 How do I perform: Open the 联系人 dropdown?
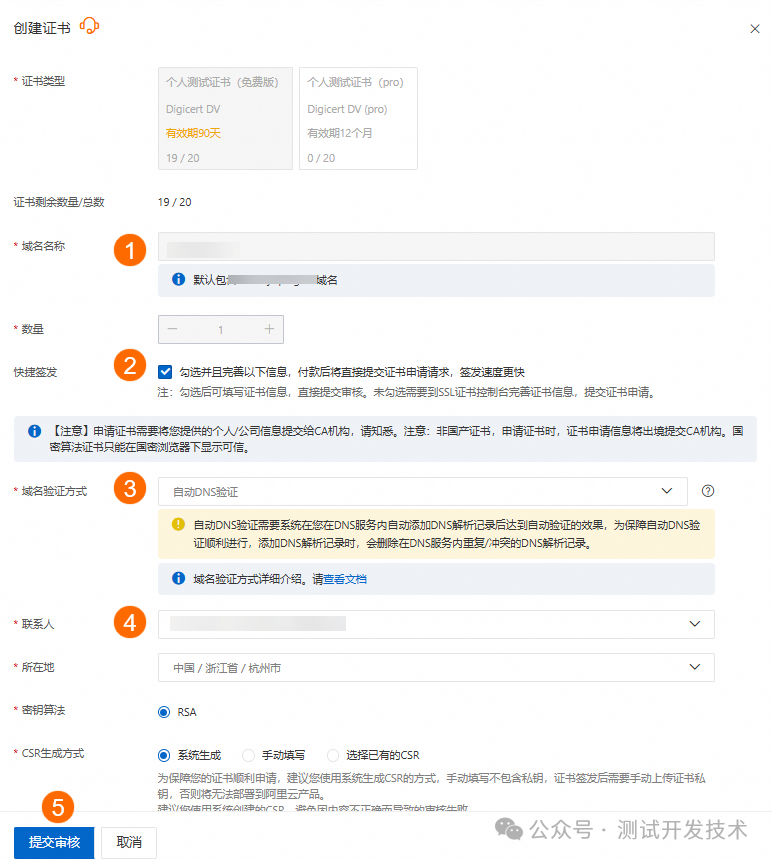[436, 624]
